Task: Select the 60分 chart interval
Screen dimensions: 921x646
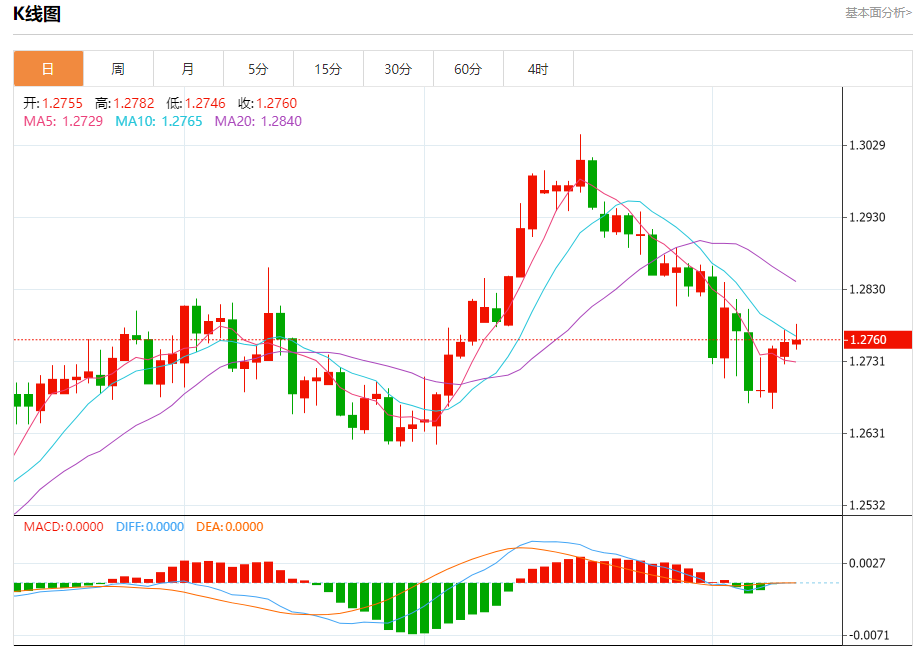Action: pos(468,69)
